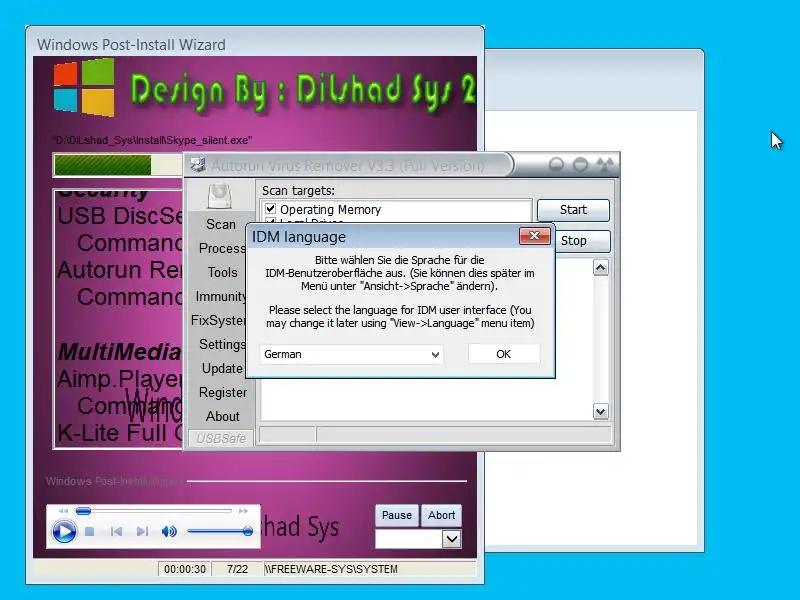Click the USBSafe logo in the sidebar
This screenshot has width=800, height=600.
point(220,438)
